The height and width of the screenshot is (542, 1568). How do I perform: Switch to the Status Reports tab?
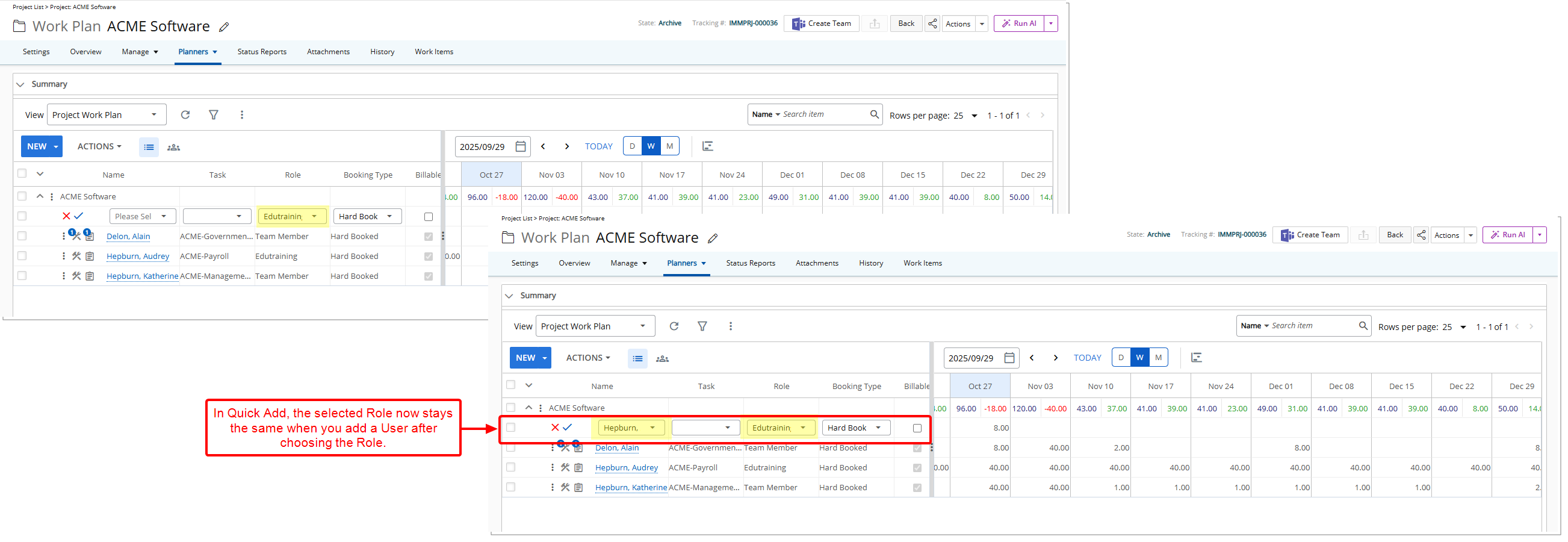(751, 263)
